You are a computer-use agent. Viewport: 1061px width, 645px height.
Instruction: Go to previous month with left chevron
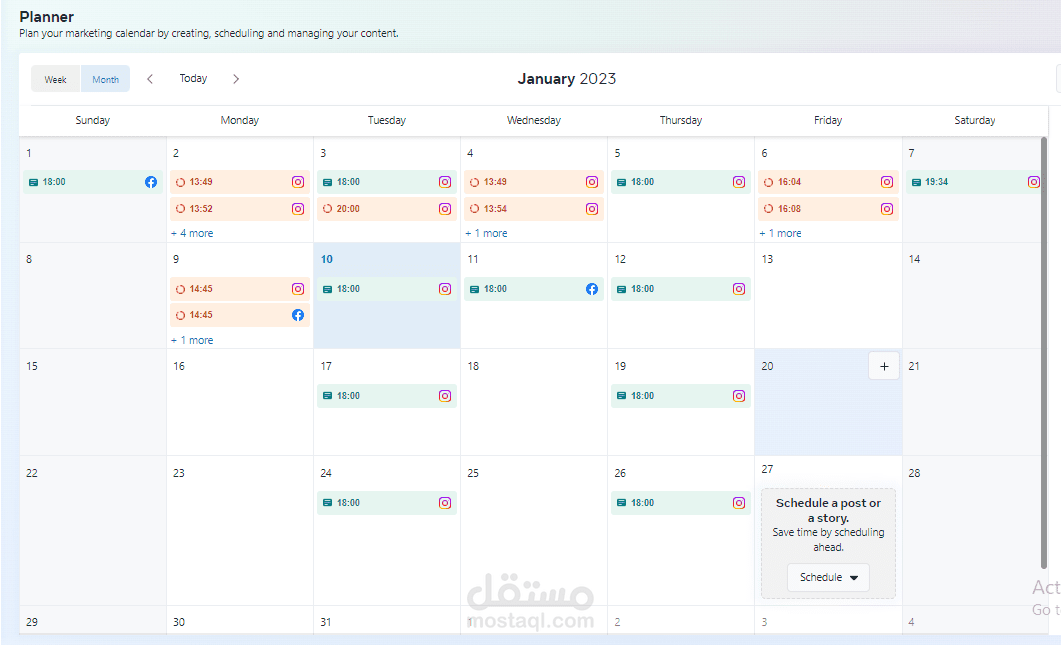[x=150, y=79]
